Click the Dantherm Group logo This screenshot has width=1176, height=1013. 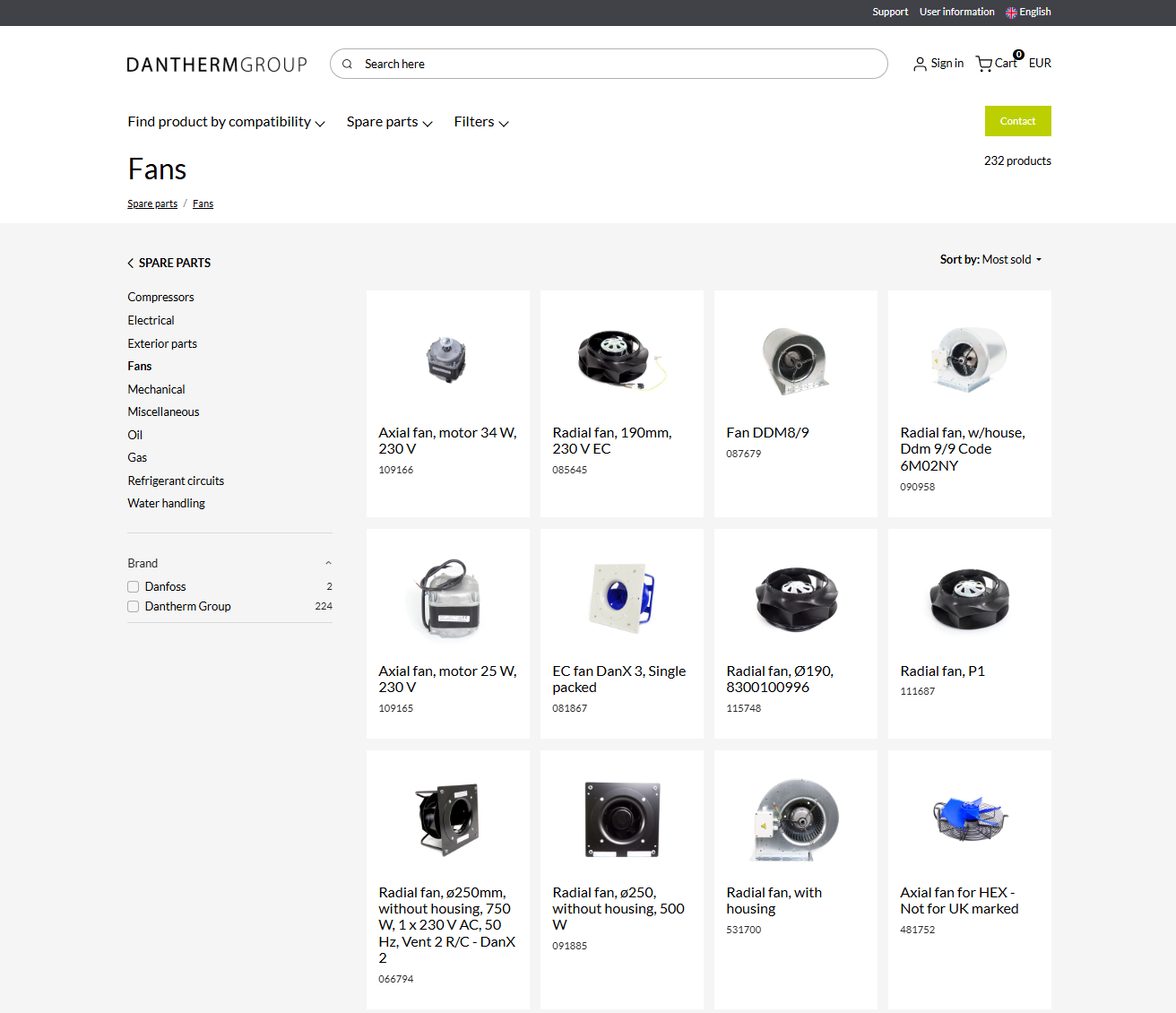(217, 65)
